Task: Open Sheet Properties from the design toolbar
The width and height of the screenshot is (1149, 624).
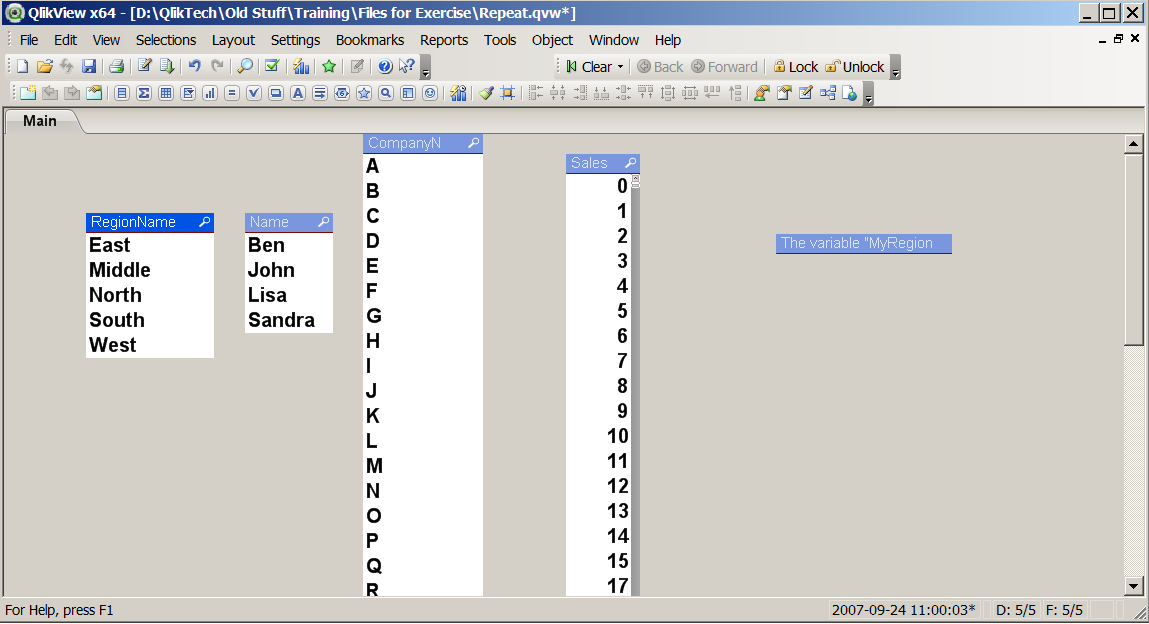Action: pos(94,93)
